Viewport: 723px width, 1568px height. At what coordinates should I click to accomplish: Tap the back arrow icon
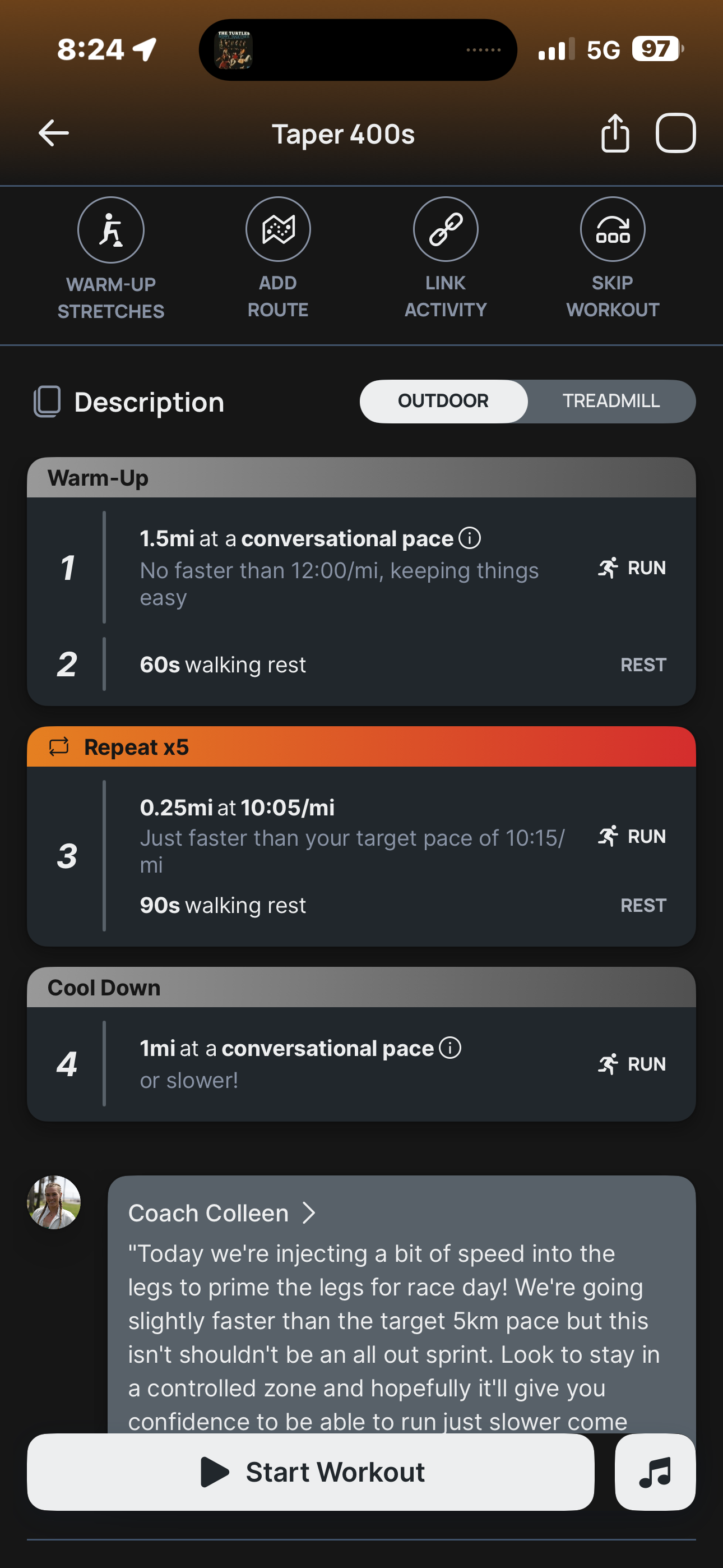pos(54,133)
